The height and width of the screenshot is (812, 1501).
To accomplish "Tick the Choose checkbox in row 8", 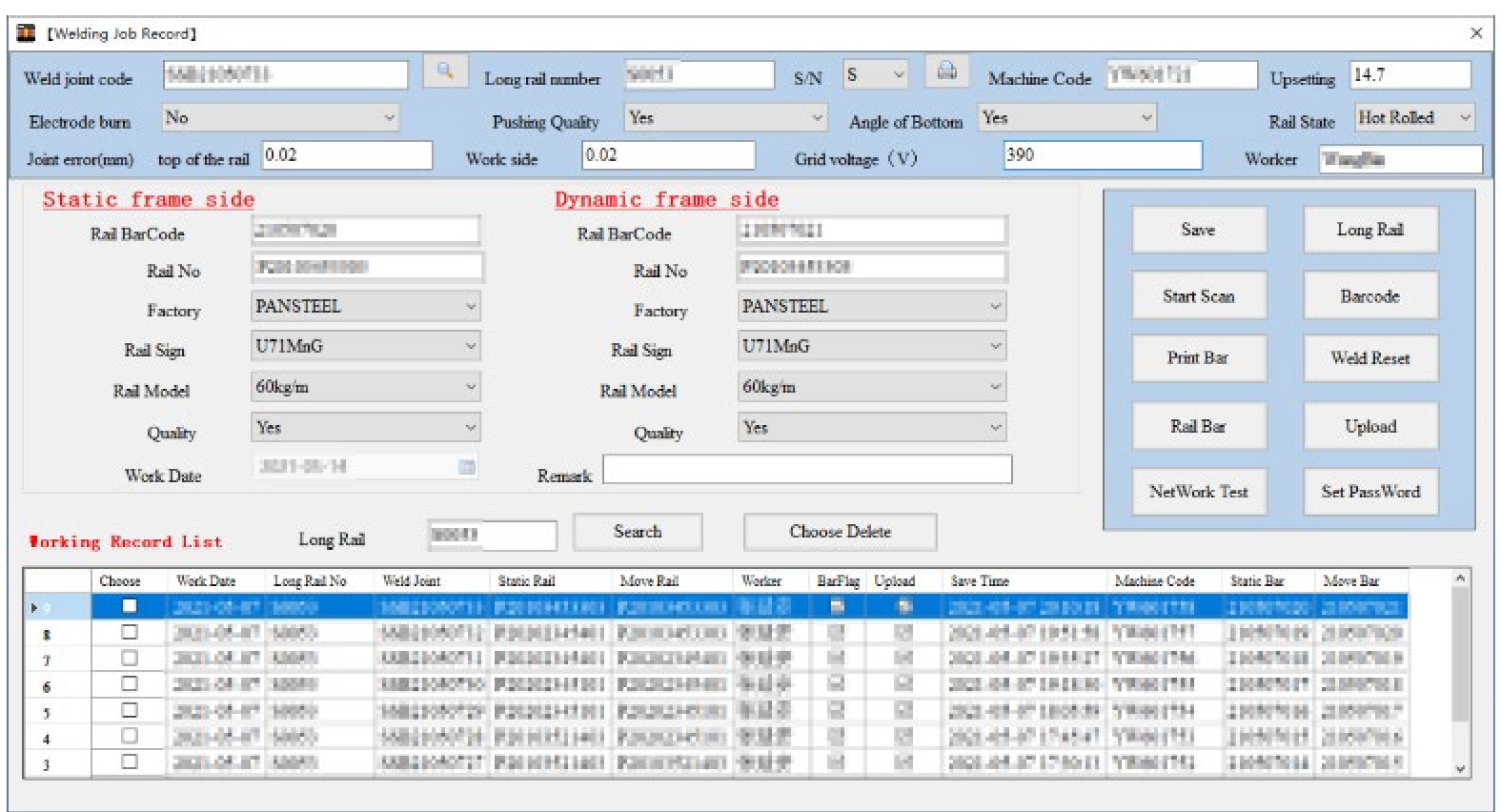I will 130,632.
